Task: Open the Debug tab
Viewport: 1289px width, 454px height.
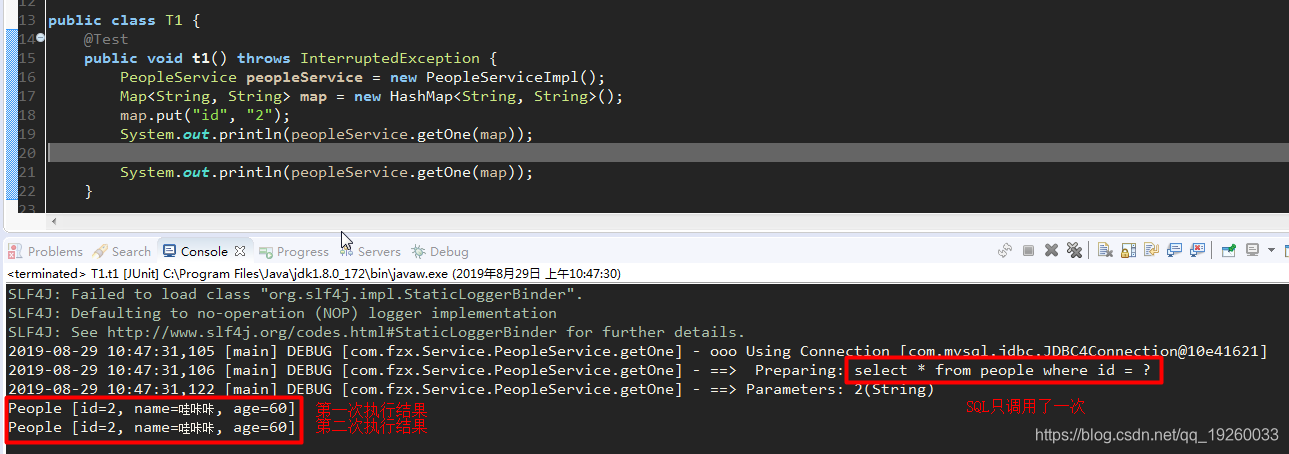Action: 440,251
